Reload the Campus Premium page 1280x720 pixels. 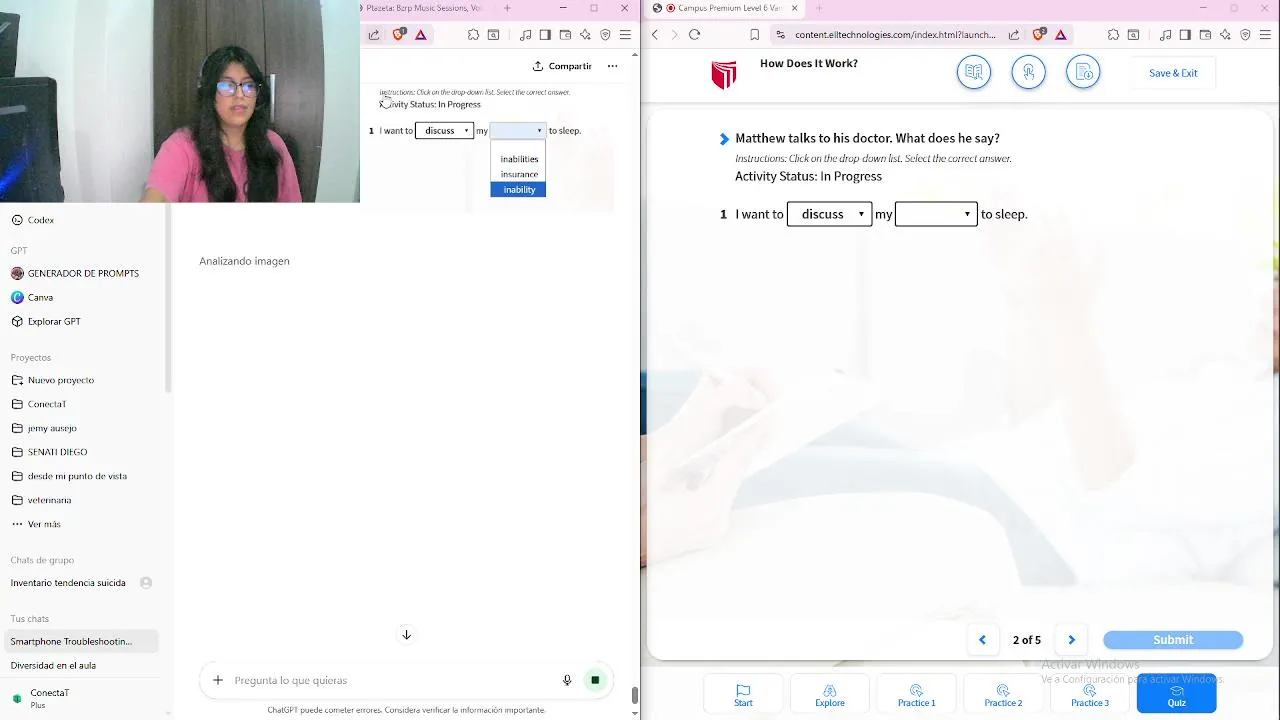694,34
